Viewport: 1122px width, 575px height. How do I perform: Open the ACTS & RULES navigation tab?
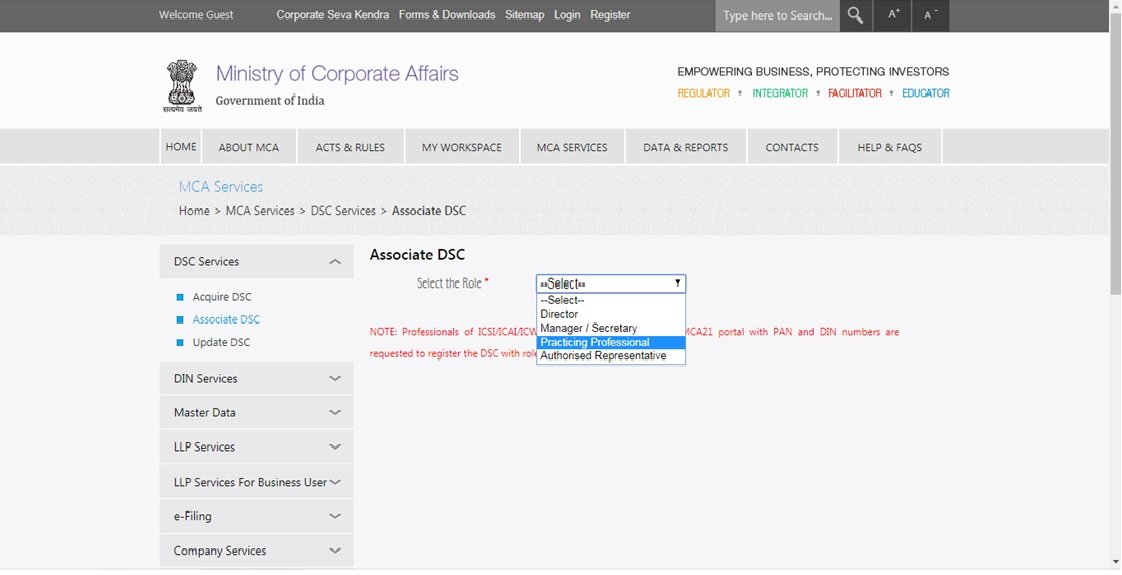[x=350, y=147]
